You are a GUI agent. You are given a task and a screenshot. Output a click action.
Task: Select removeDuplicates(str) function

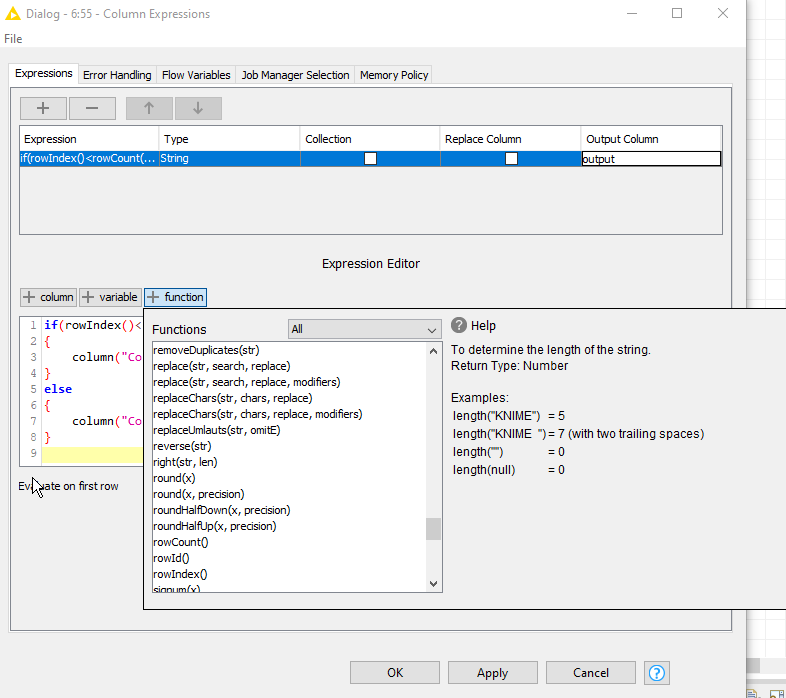pyautogui.click(x=289, y=350)
